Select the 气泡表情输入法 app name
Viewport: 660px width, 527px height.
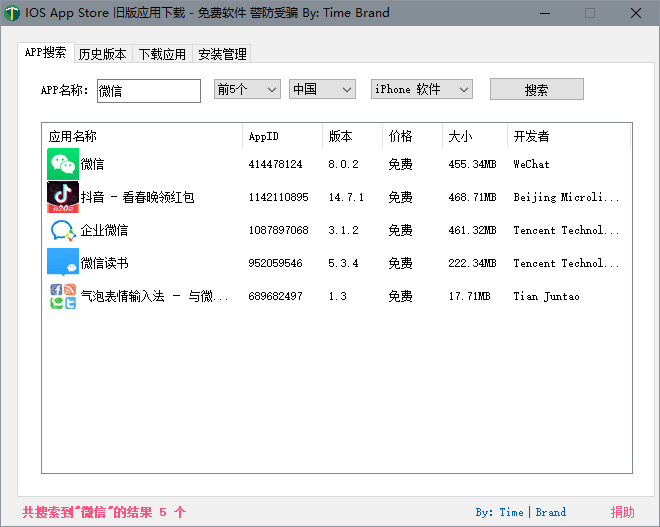pyautogui.click(x=154, y=296)
